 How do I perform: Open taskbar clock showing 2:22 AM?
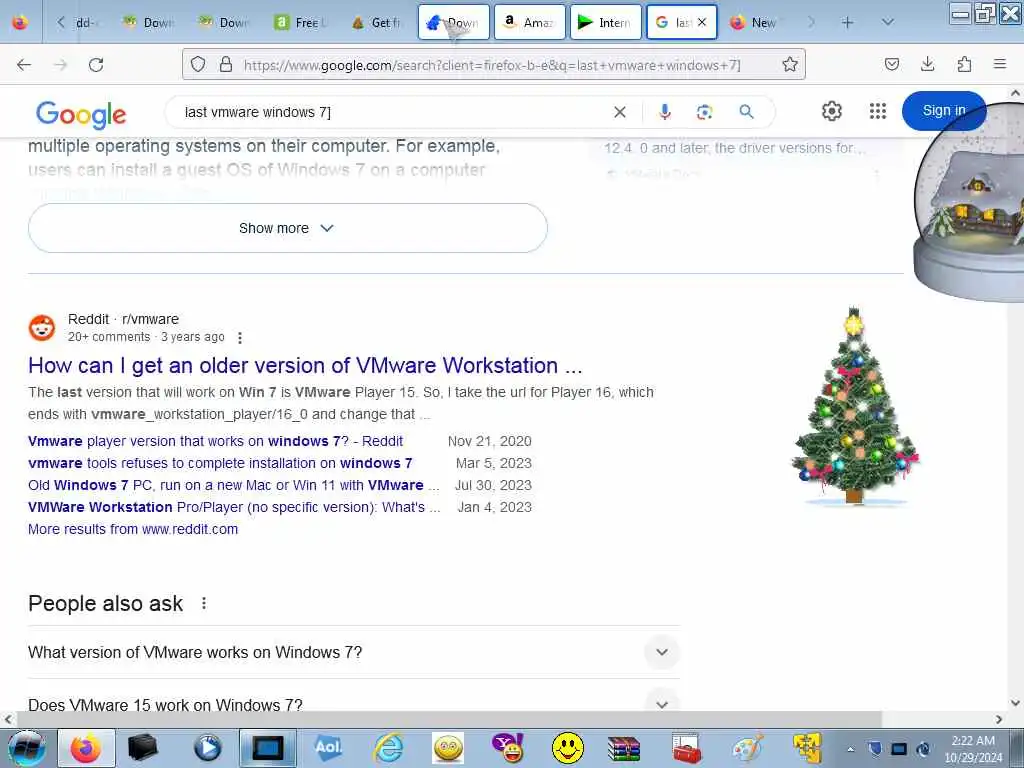973,749
